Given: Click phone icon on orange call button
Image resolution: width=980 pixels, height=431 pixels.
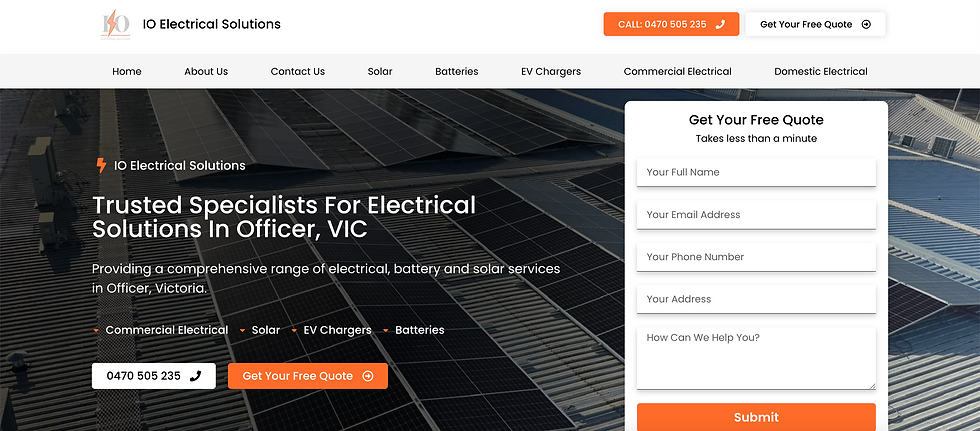Looking at the screenshot, I should (x=720, y=24).
